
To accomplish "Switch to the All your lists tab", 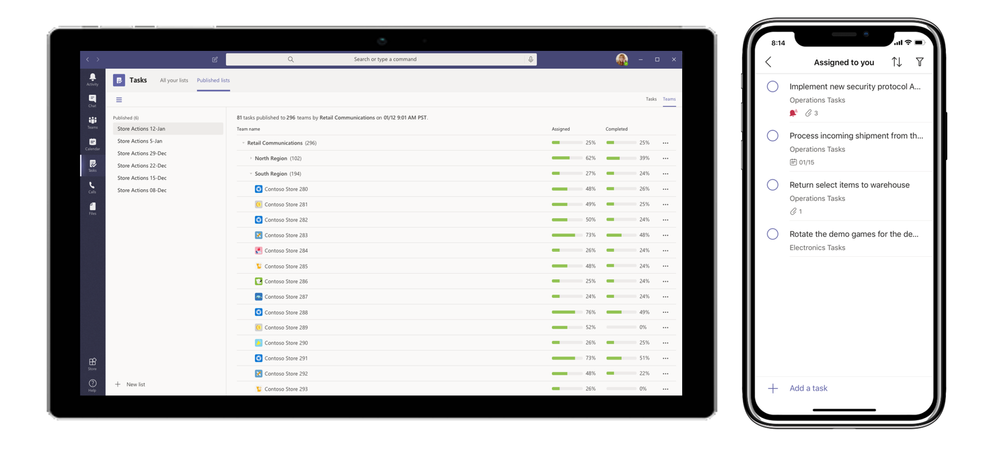I will click(x=174, y=80).
